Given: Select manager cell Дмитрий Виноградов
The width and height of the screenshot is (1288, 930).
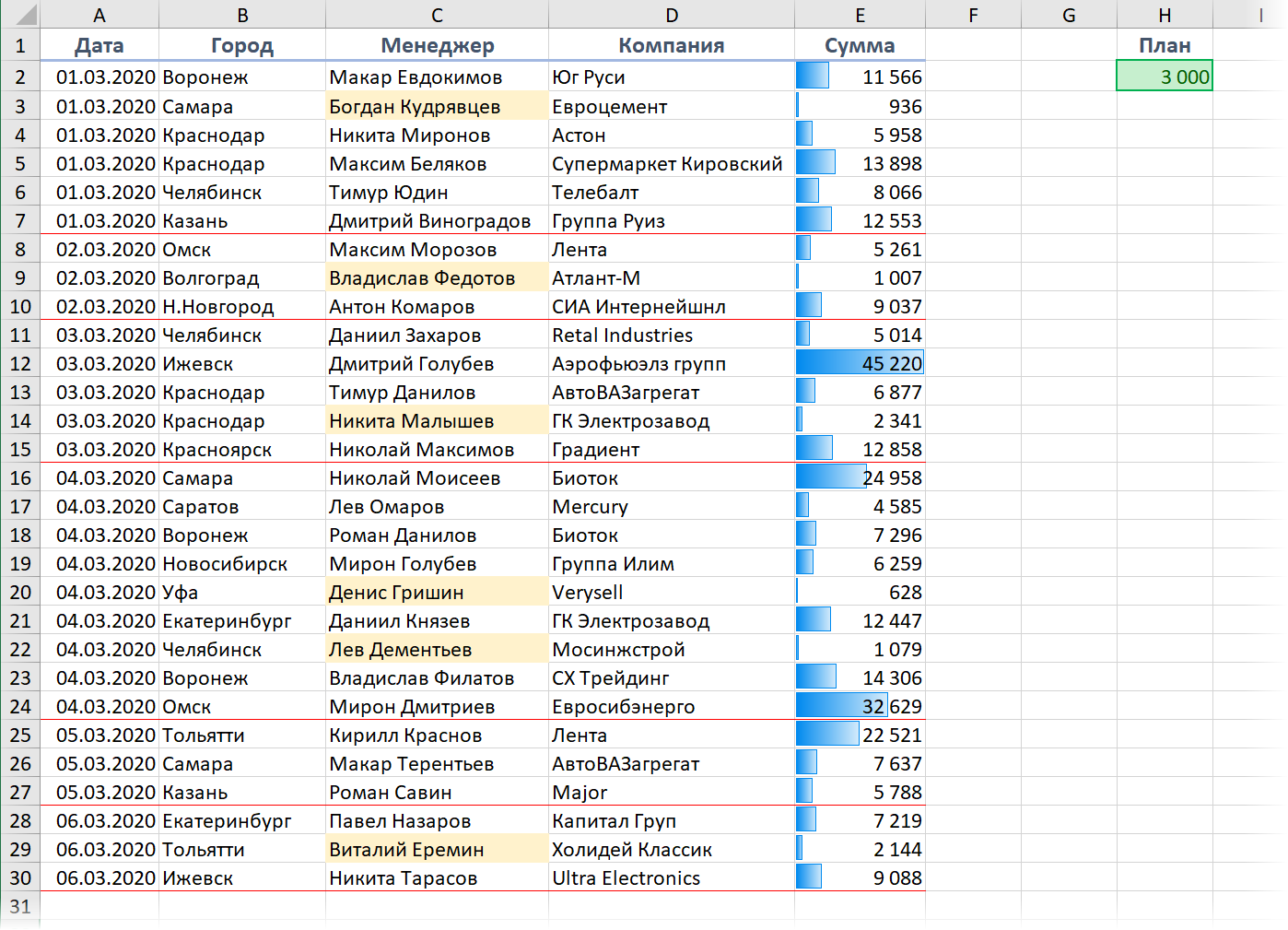Looking at the screenshot, I should (x=437, y=220).
